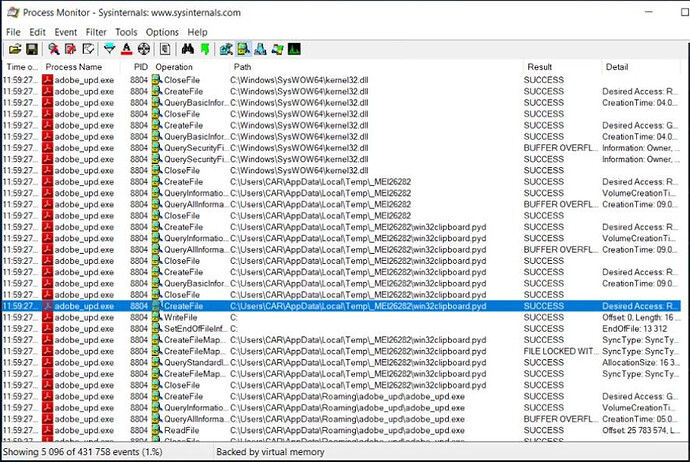Click the Save icon in toolbar
The image size is (690, 462).
[31, 49]
